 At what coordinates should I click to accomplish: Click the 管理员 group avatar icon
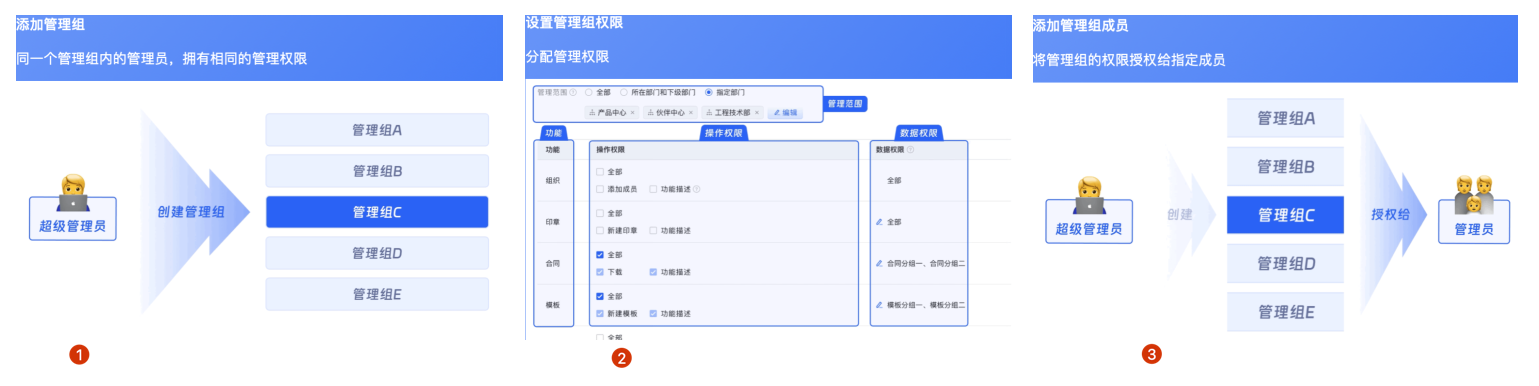pos(1473,195)
